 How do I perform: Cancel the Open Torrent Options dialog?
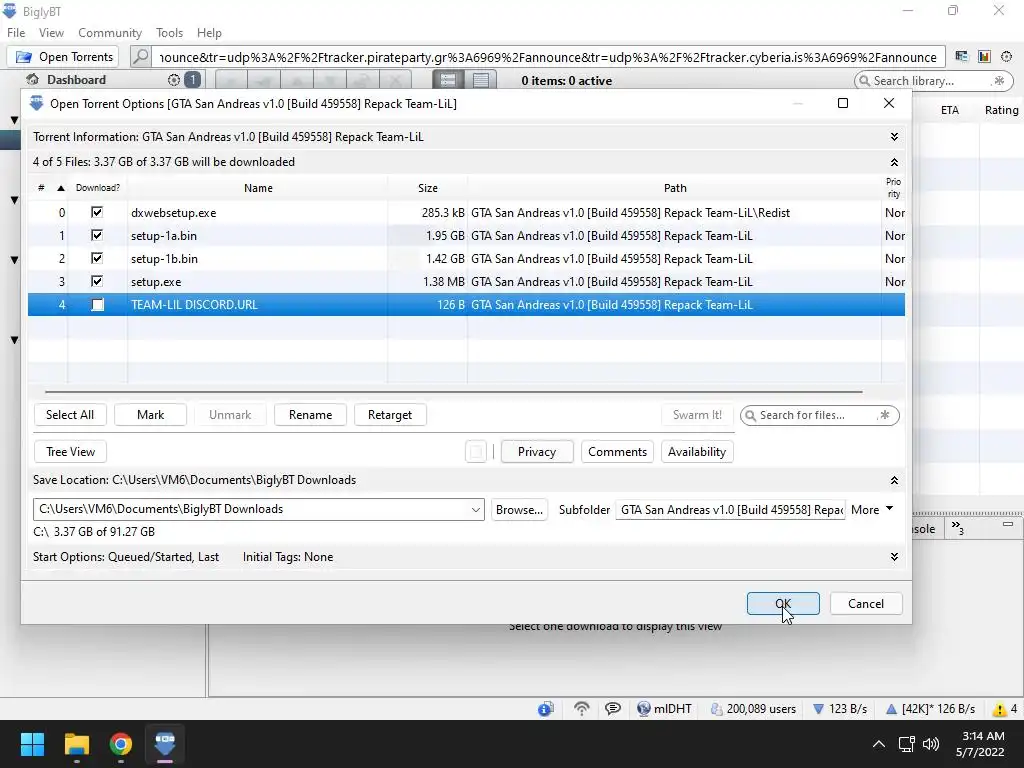pyautogui.click(x=866, y=603)
